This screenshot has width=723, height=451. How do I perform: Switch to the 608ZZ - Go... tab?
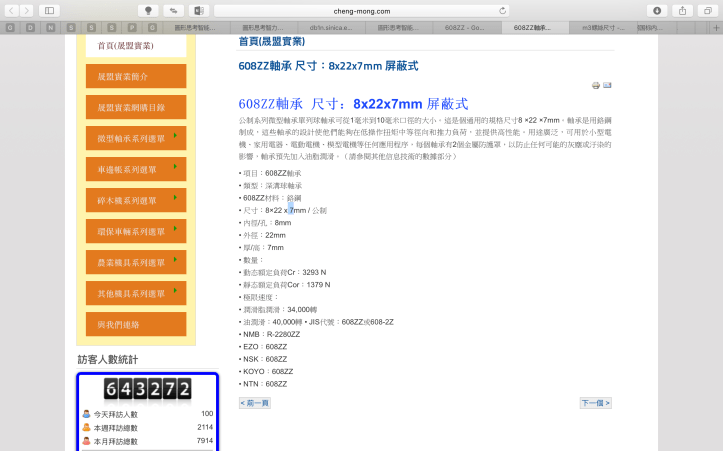coord(465,28)
